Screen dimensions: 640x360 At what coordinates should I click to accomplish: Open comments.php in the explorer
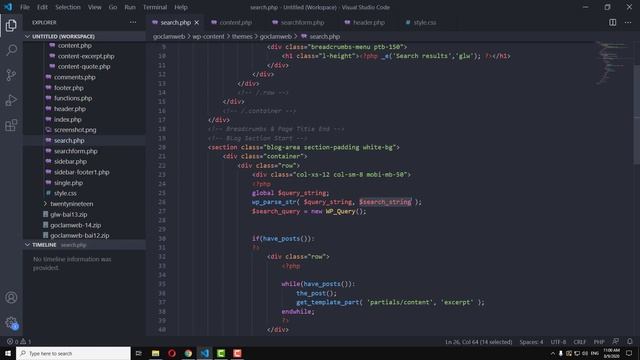coord(75,77)
